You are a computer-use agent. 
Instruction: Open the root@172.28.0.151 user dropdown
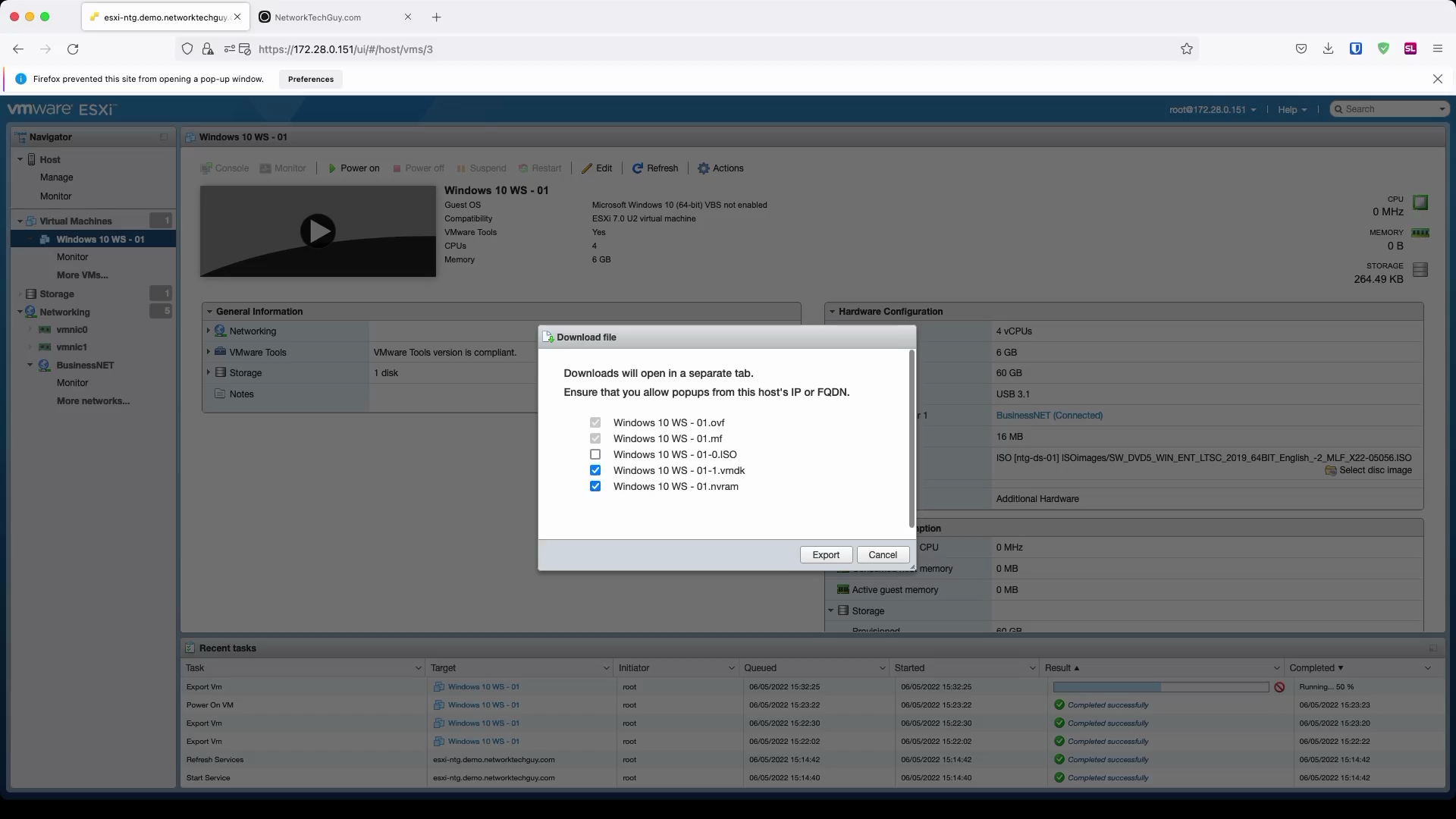1213,110
